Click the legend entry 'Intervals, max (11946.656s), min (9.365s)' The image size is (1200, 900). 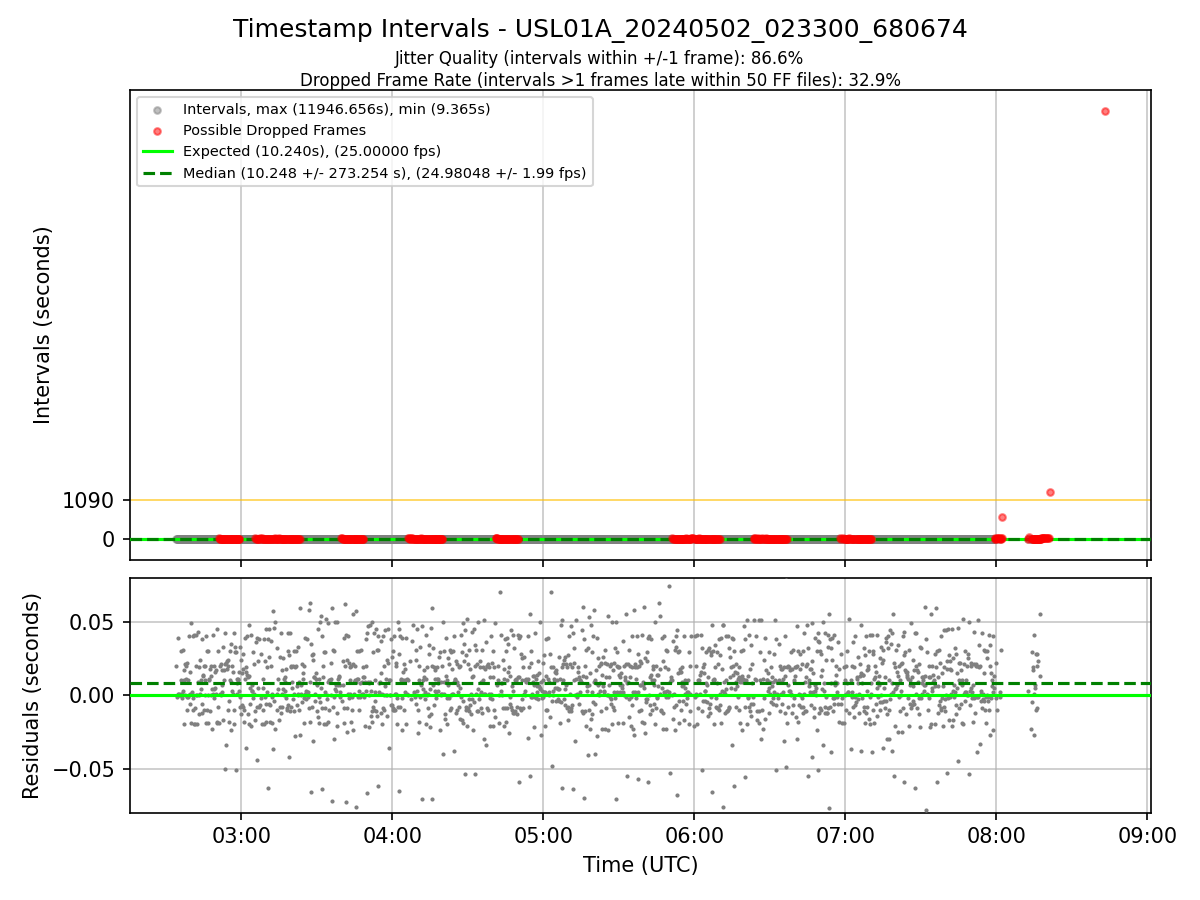point(336,109)
